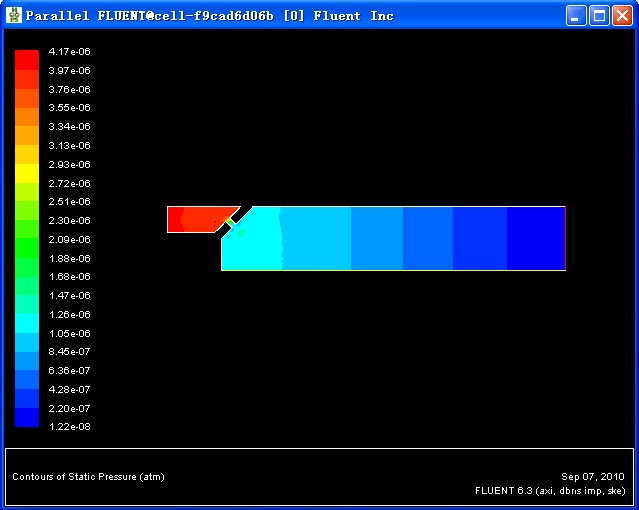Screen dimensions: 639x510
Task: Close the Fluent graphics window
Action: (622, 15)
